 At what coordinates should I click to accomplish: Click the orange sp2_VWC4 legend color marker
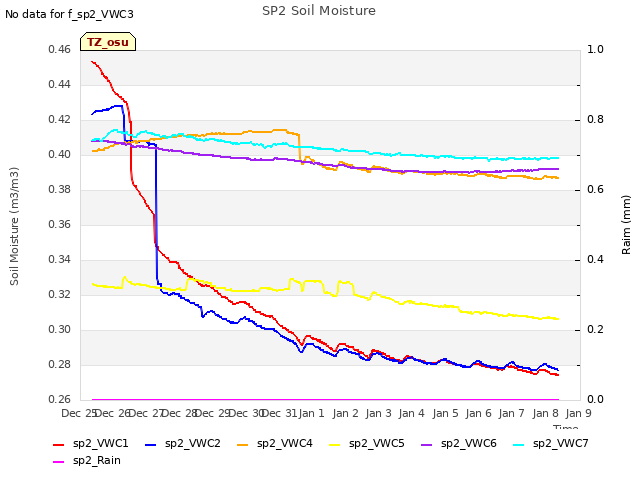pos(243,444)
